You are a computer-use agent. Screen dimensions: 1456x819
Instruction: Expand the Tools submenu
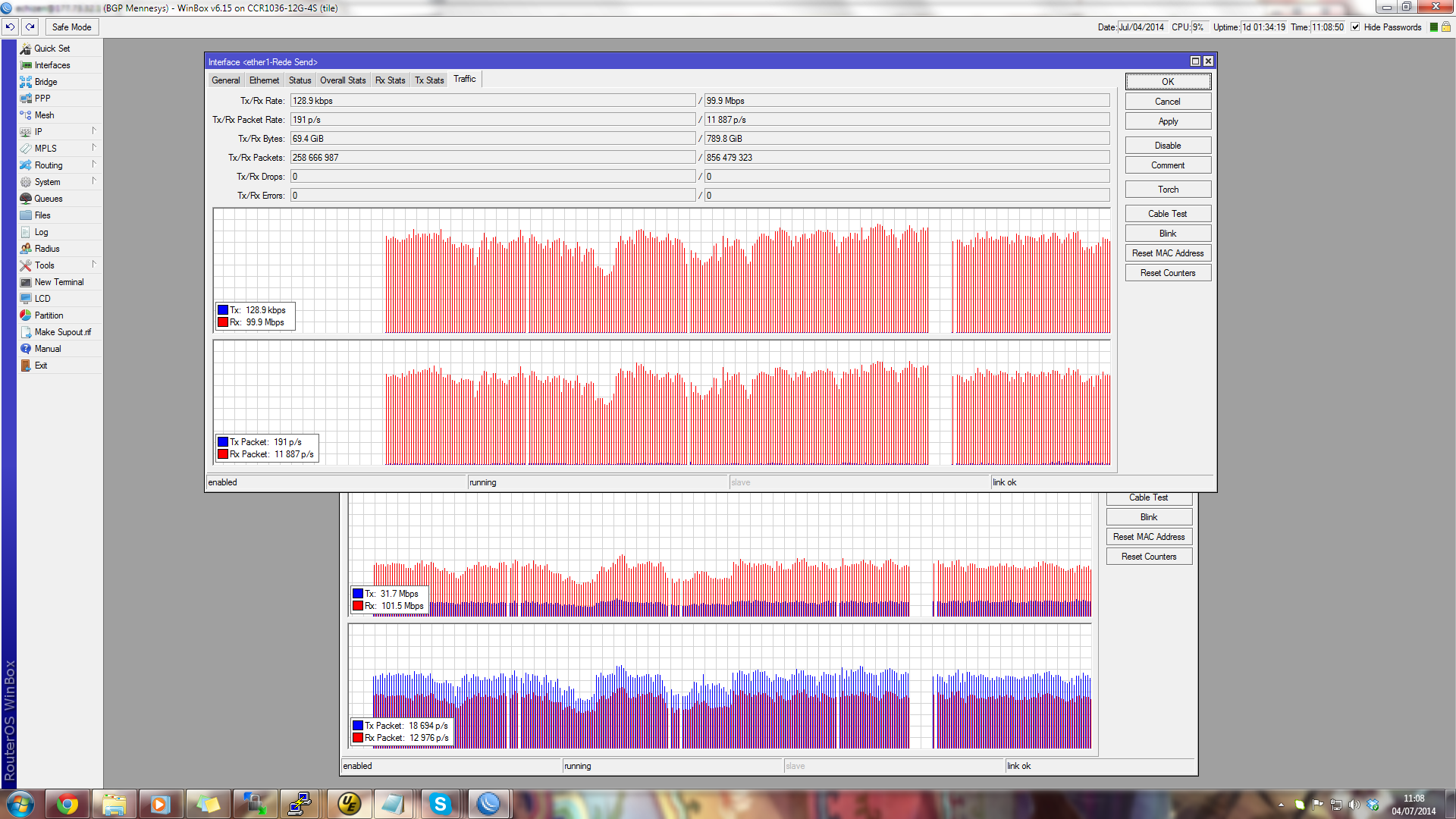pos(44,265)
